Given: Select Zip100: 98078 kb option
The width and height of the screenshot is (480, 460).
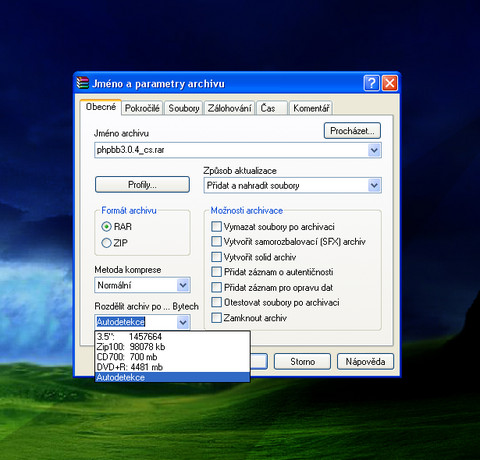Looking at the screenshot, I should pyautogui.click(x=172, y=347).
